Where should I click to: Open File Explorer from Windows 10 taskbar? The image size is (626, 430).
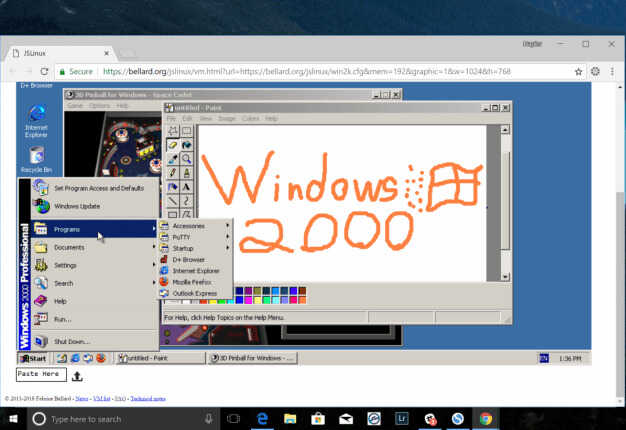290,418
